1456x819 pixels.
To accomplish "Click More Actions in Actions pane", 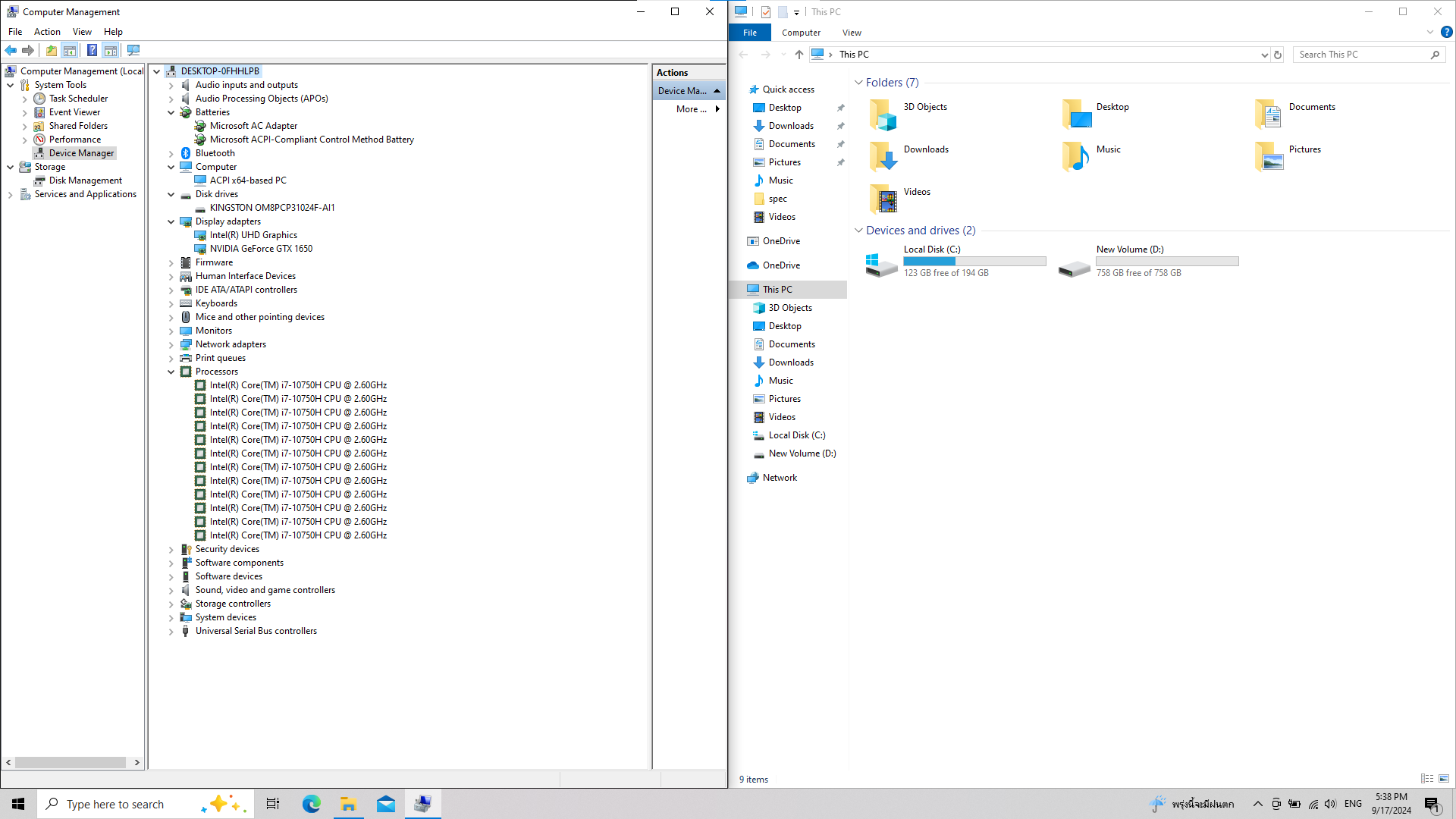I will tap(691, 109).
